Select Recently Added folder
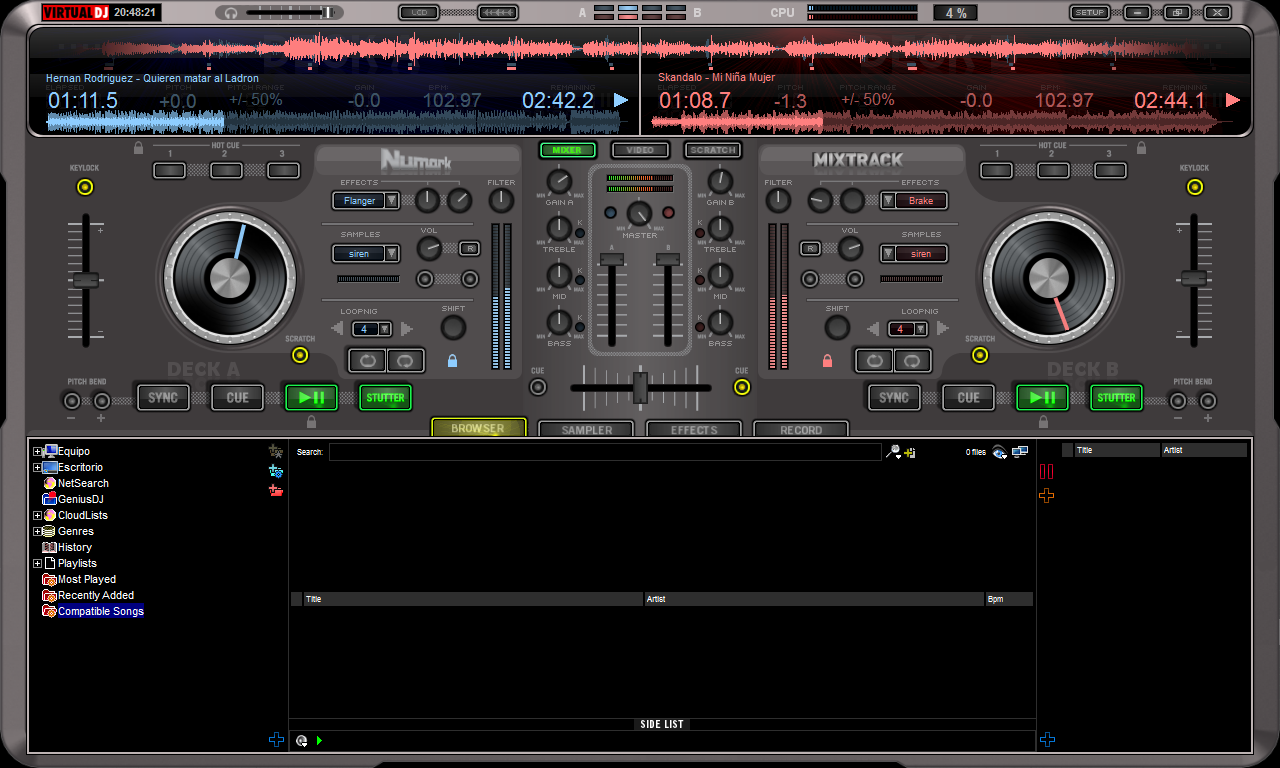Viewport: 1280px width, 768px height. (96, 595)
